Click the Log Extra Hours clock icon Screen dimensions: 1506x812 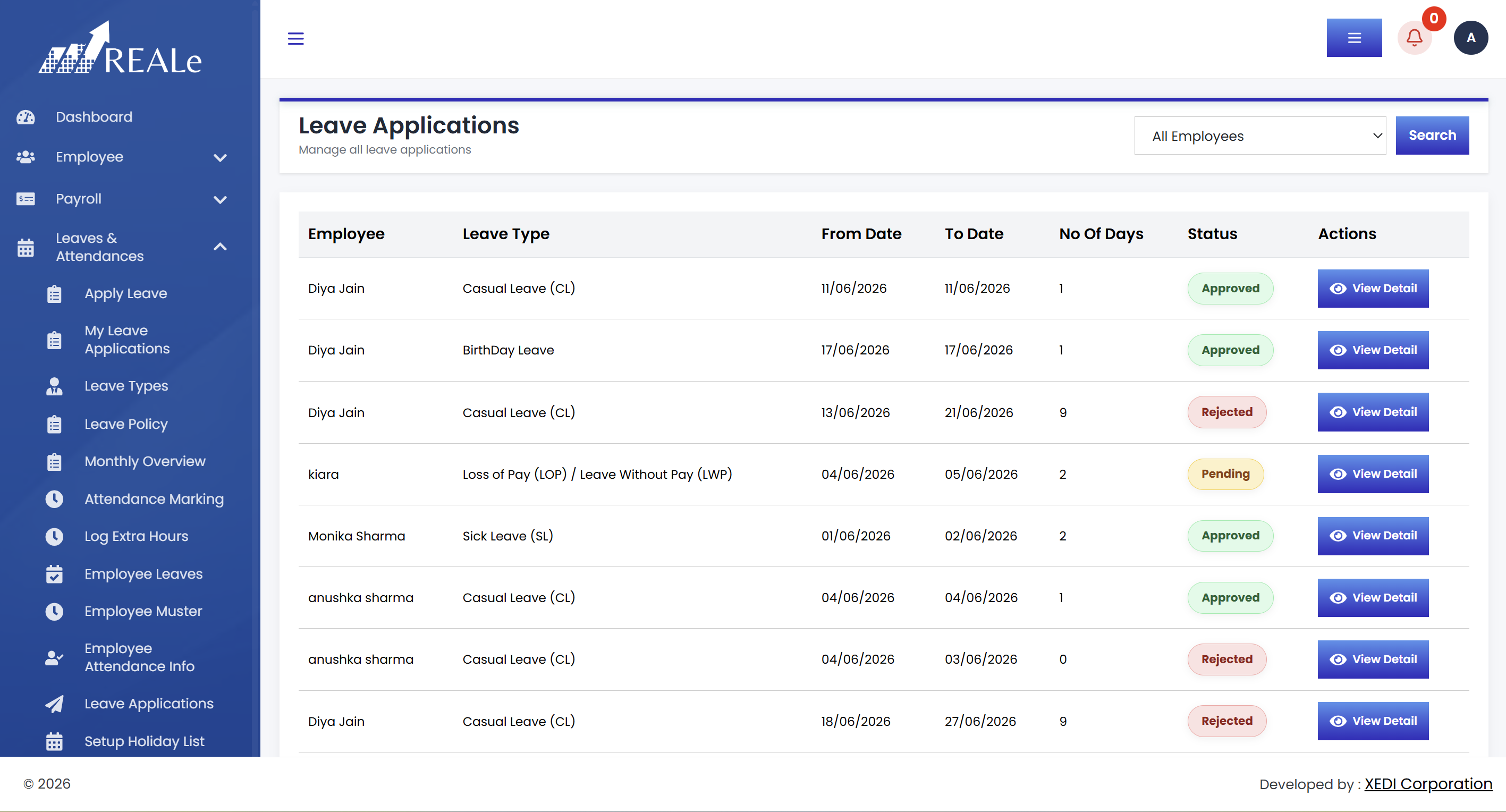(54, 536)
